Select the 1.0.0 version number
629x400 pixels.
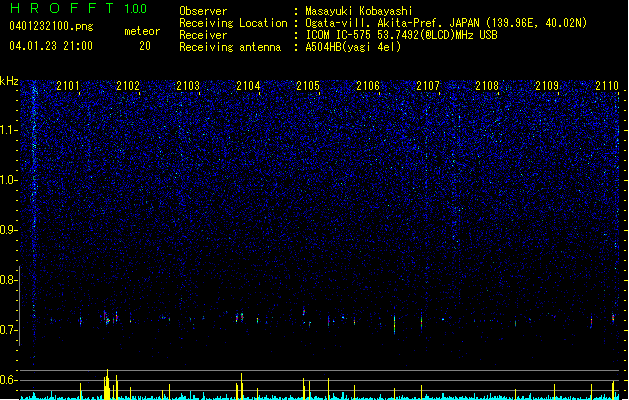point(136,9)
